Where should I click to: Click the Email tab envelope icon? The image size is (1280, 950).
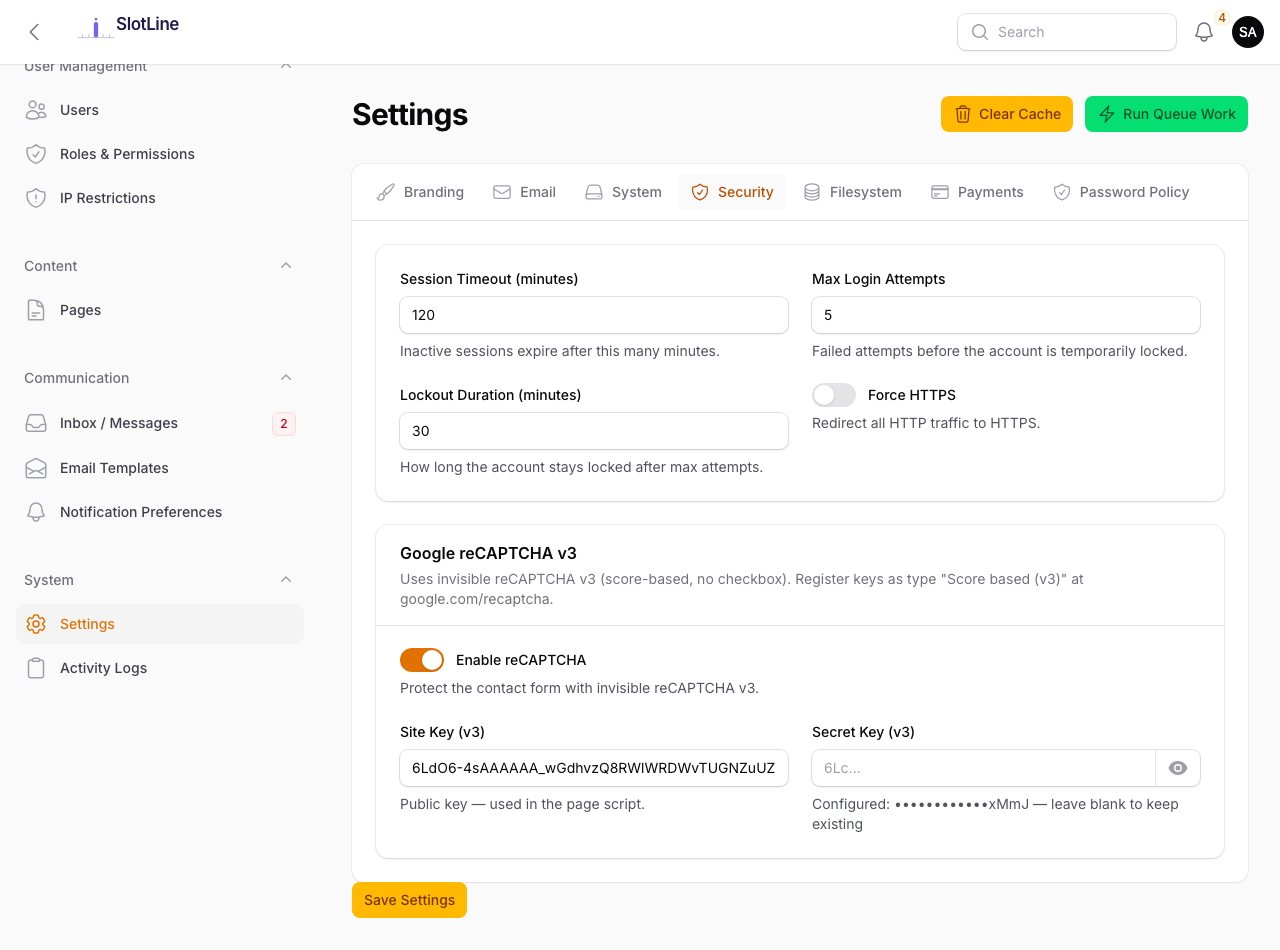502,192
